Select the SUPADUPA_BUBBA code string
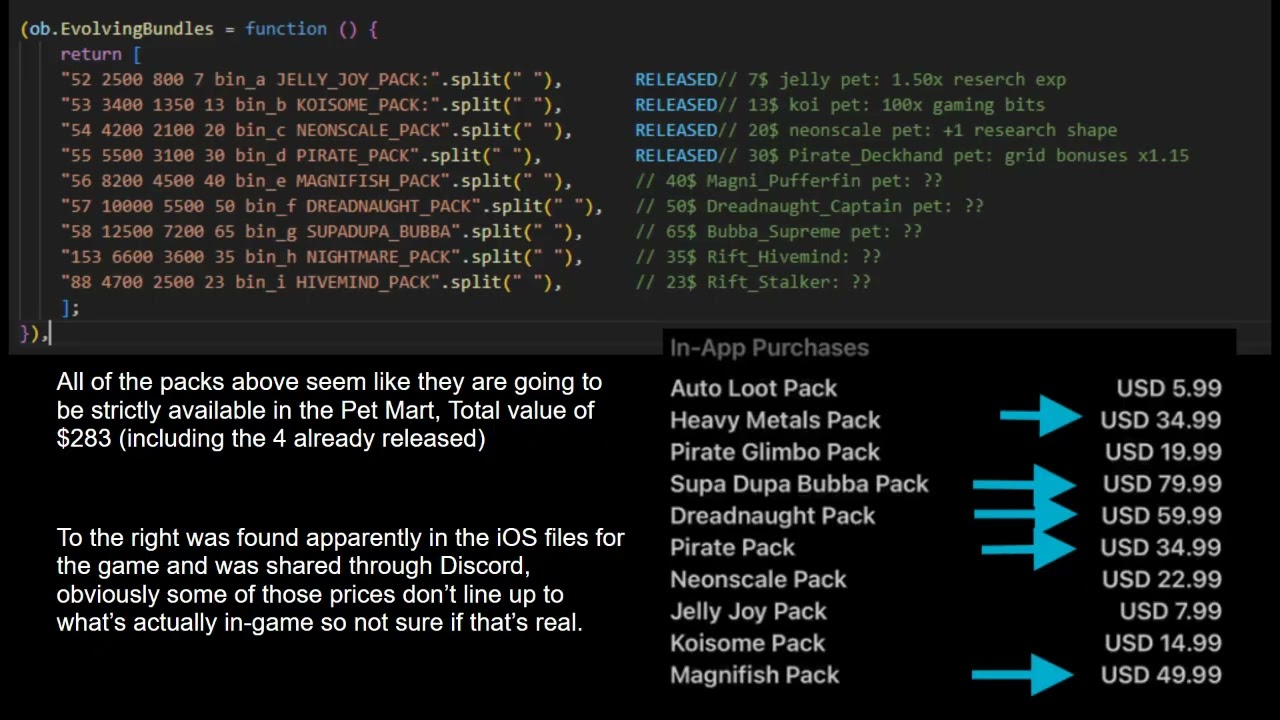1280x720 pixels. [321, 231]
